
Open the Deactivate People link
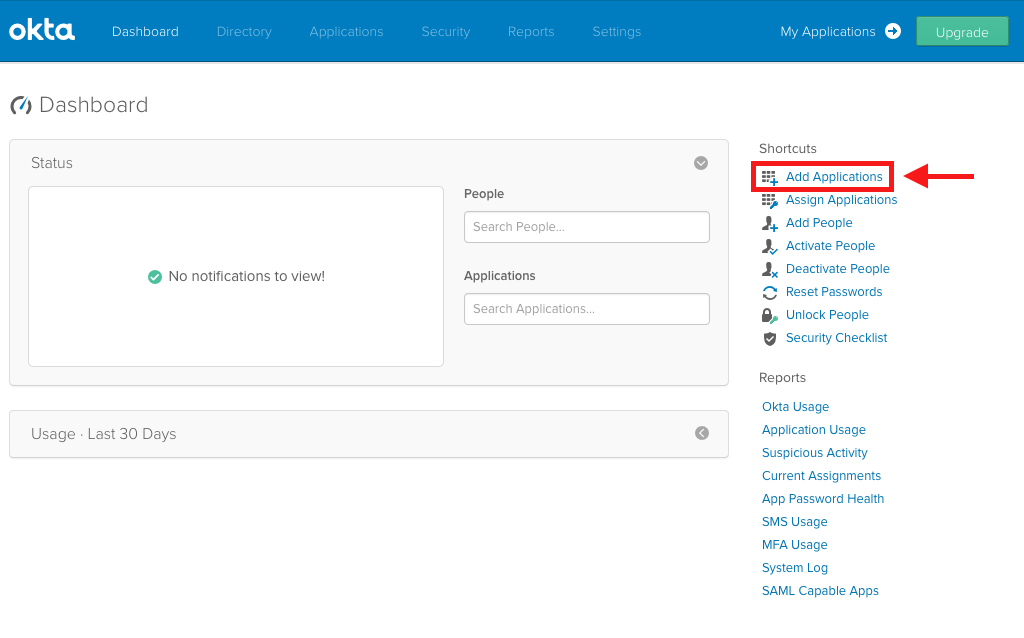[837, 268]
